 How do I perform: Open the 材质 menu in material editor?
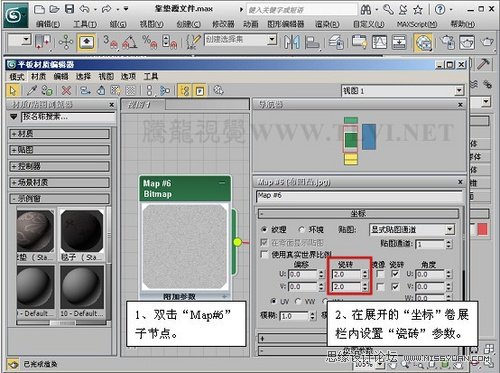[x=39, y=76]
